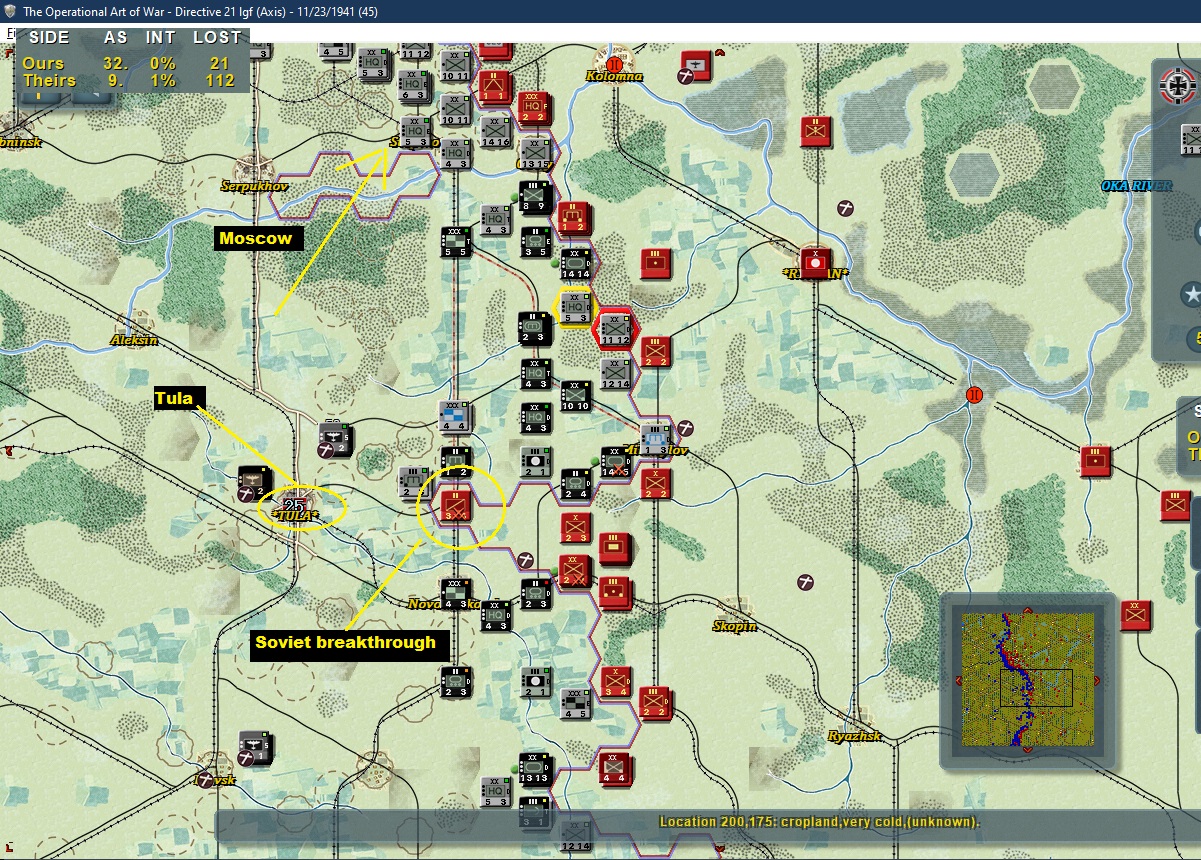Viewport: 1201px width, 860px height.
Task: Select the yellow-highlighted HQ unit 5-3
Action: click(575, 307)
